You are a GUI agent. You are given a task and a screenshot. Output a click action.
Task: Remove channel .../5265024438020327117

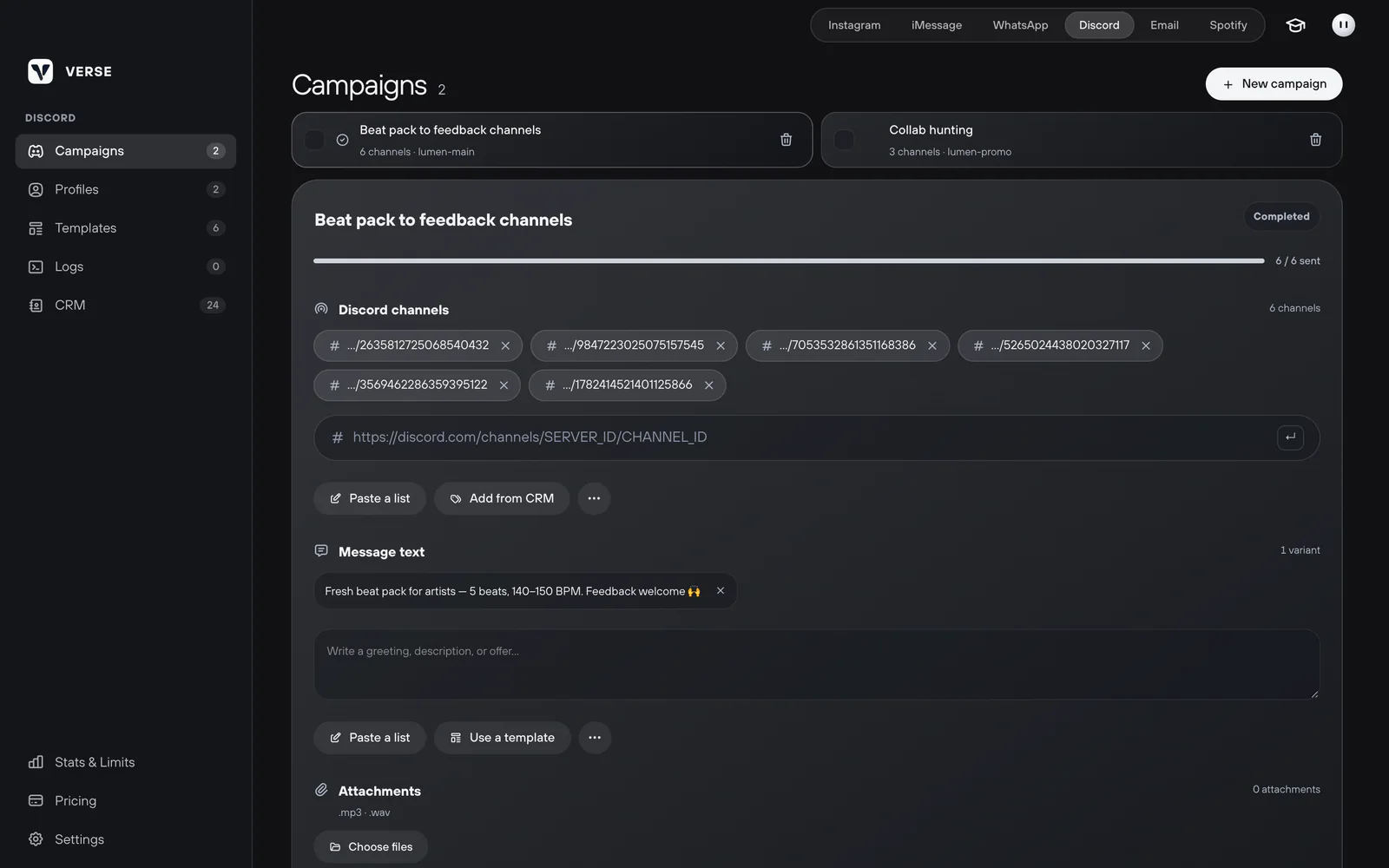[1146, 345]
